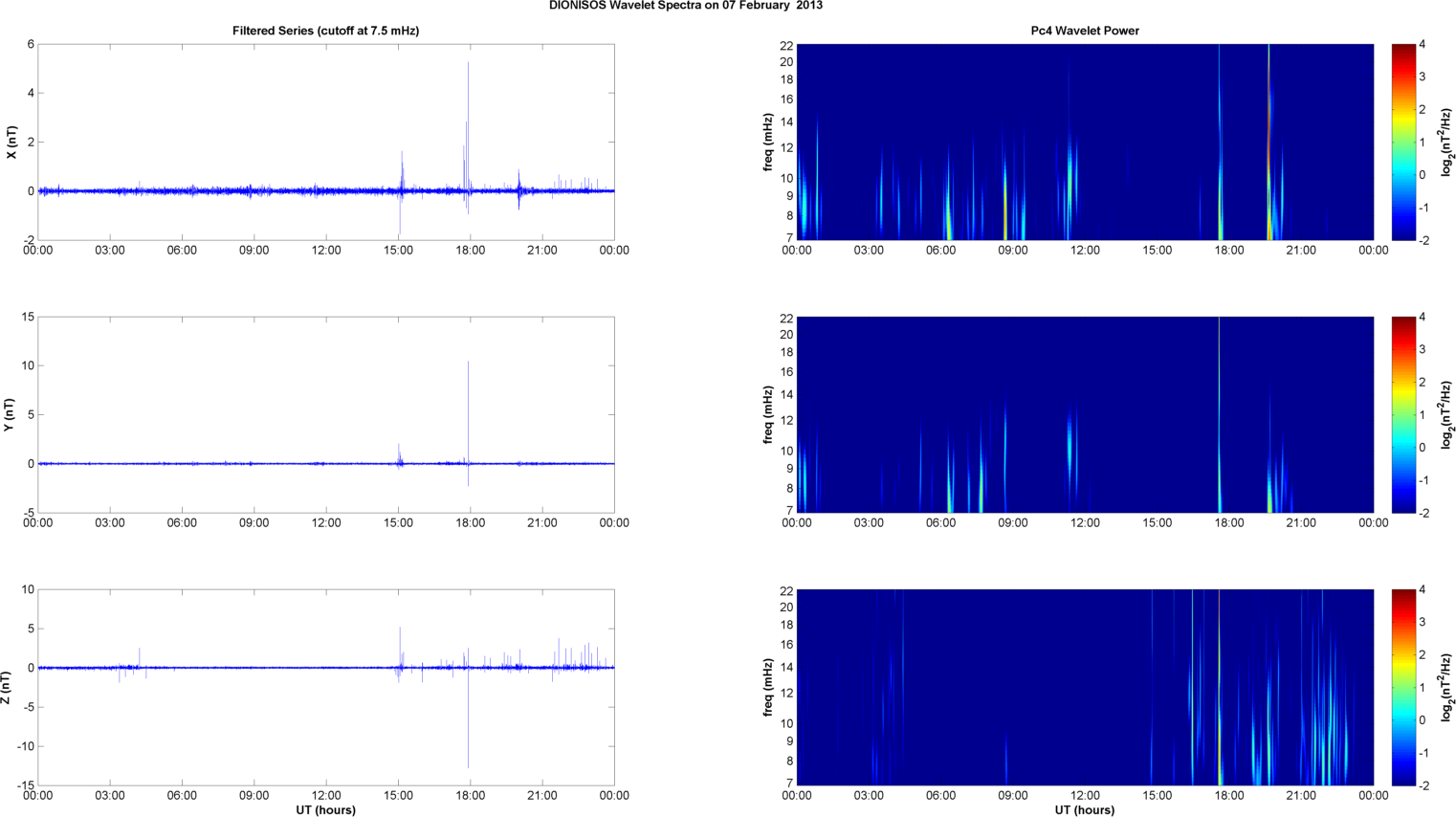
Task: Click the Z (nT) axis label
Action: pyautogui.click(x=7, y=688)
